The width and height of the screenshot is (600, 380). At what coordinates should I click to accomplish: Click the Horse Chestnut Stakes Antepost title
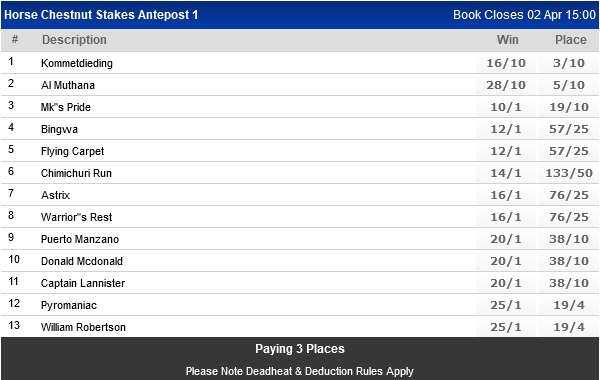point(101,15)
